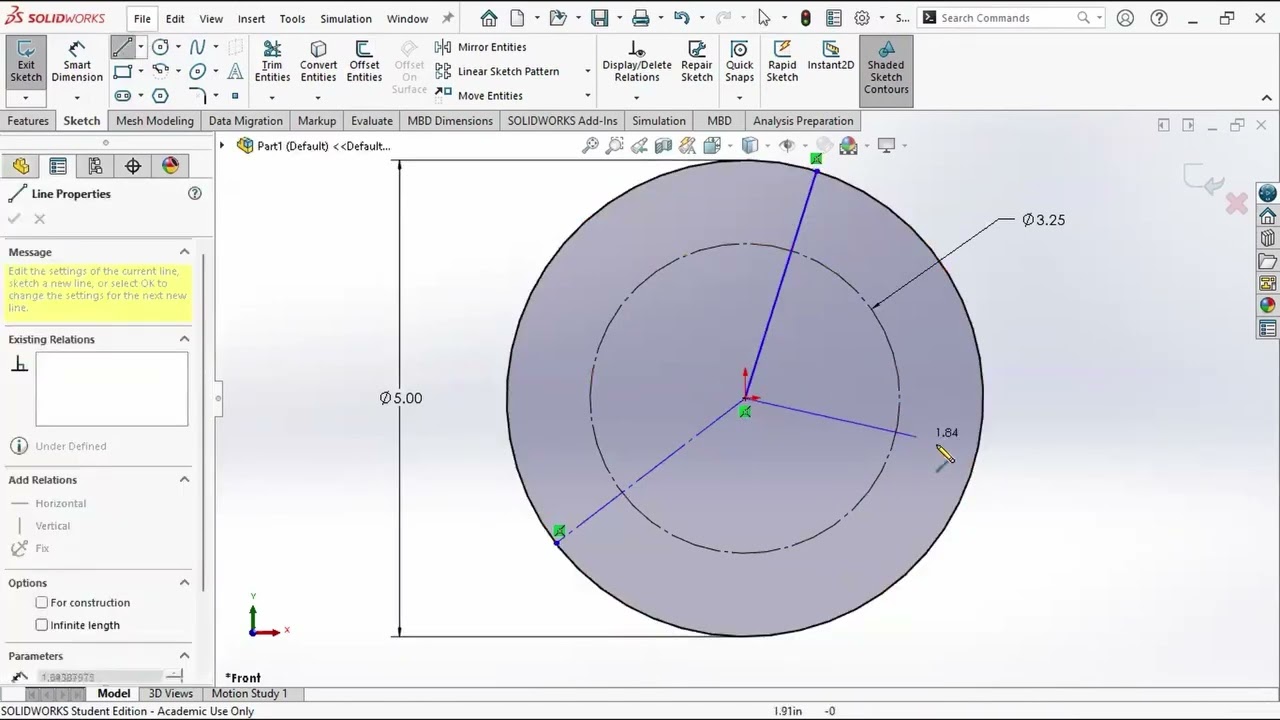Switch to the Evaluate tab
The image size is (1280, 720).
coord(371,121)
